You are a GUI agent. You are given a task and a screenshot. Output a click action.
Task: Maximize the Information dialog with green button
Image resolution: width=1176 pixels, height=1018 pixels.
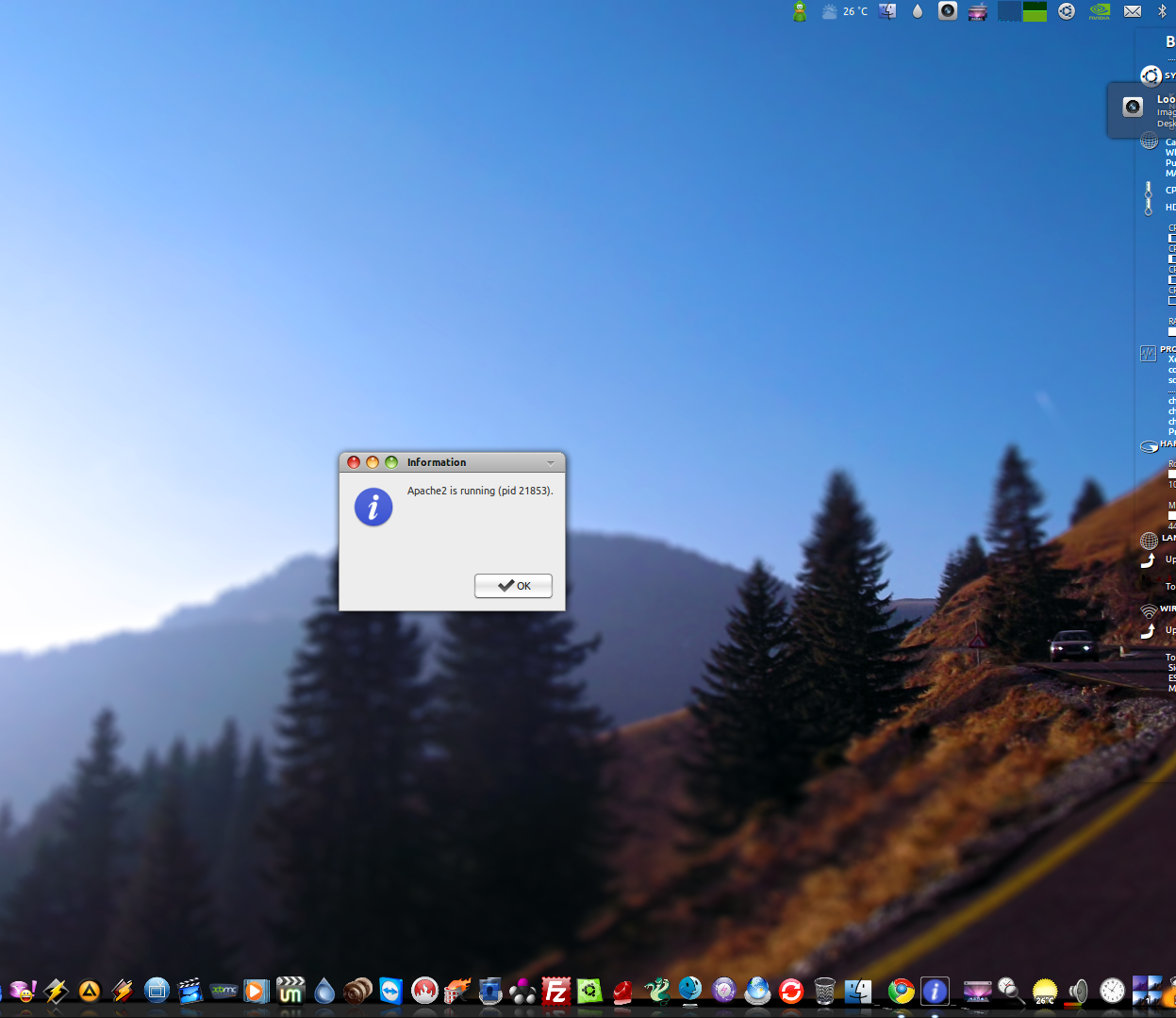pos(391,462)
